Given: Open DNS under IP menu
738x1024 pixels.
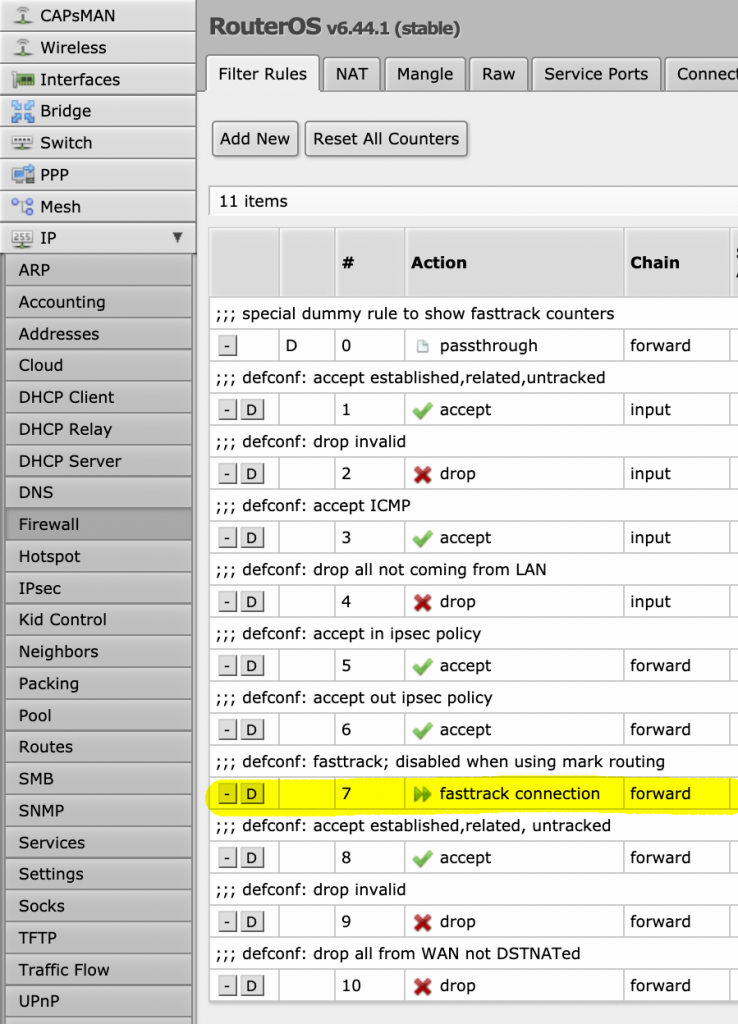Looking at the screenshot, I should click(99, 493).
